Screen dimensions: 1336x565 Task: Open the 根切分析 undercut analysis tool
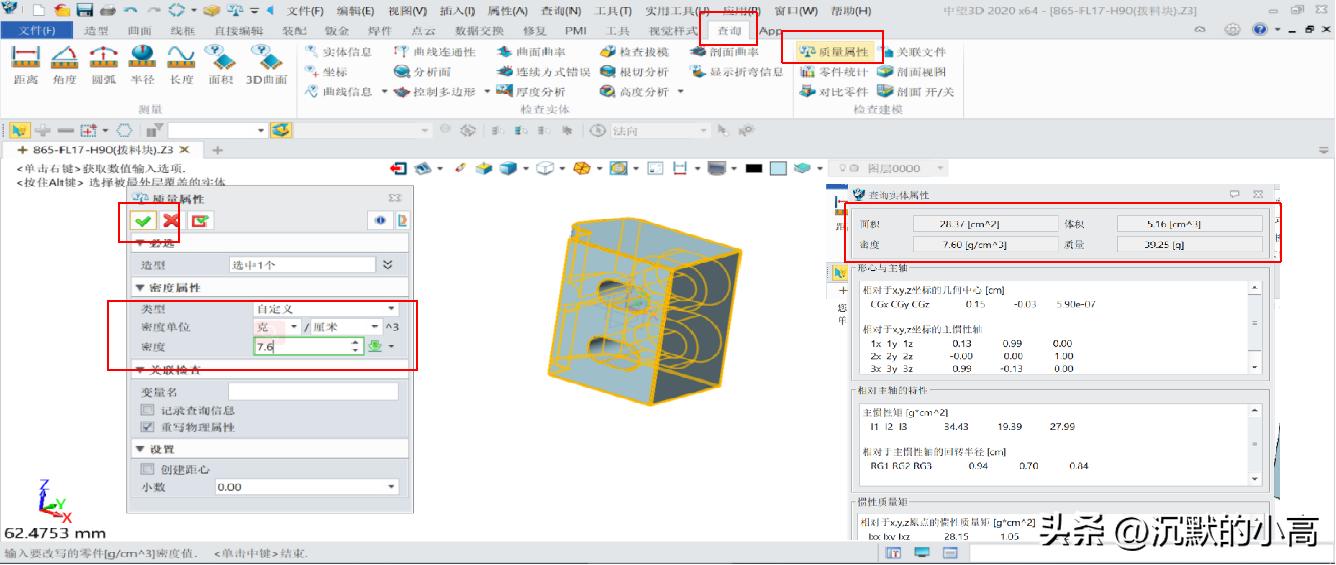coord(635,72)
